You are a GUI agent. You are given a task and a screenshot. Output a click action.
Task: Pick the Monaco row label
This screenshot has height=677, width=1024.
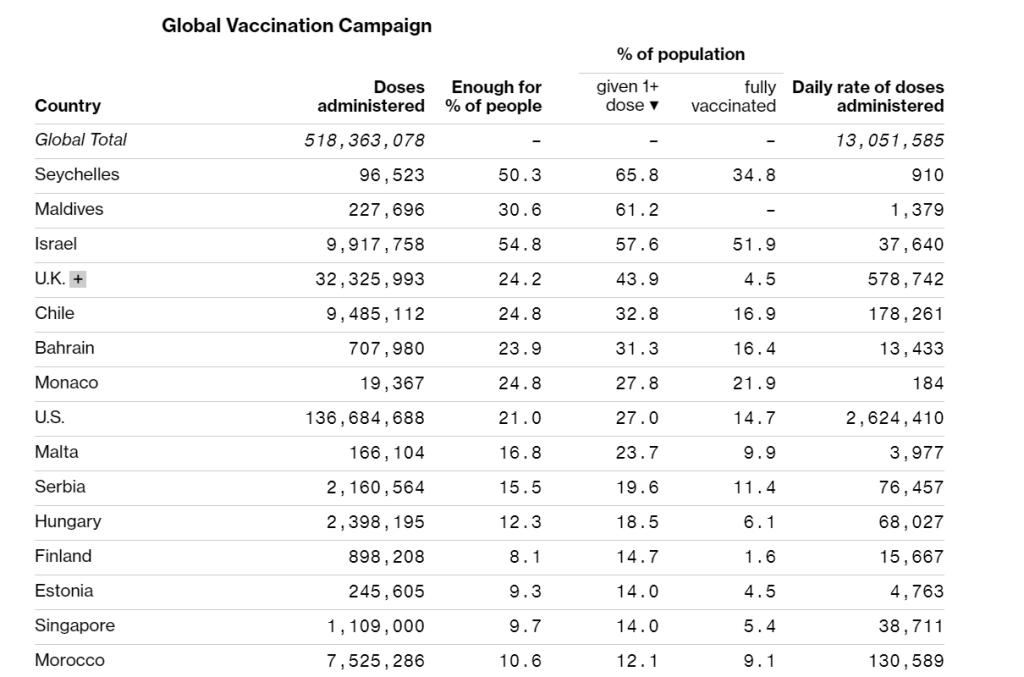coord(67,383)
